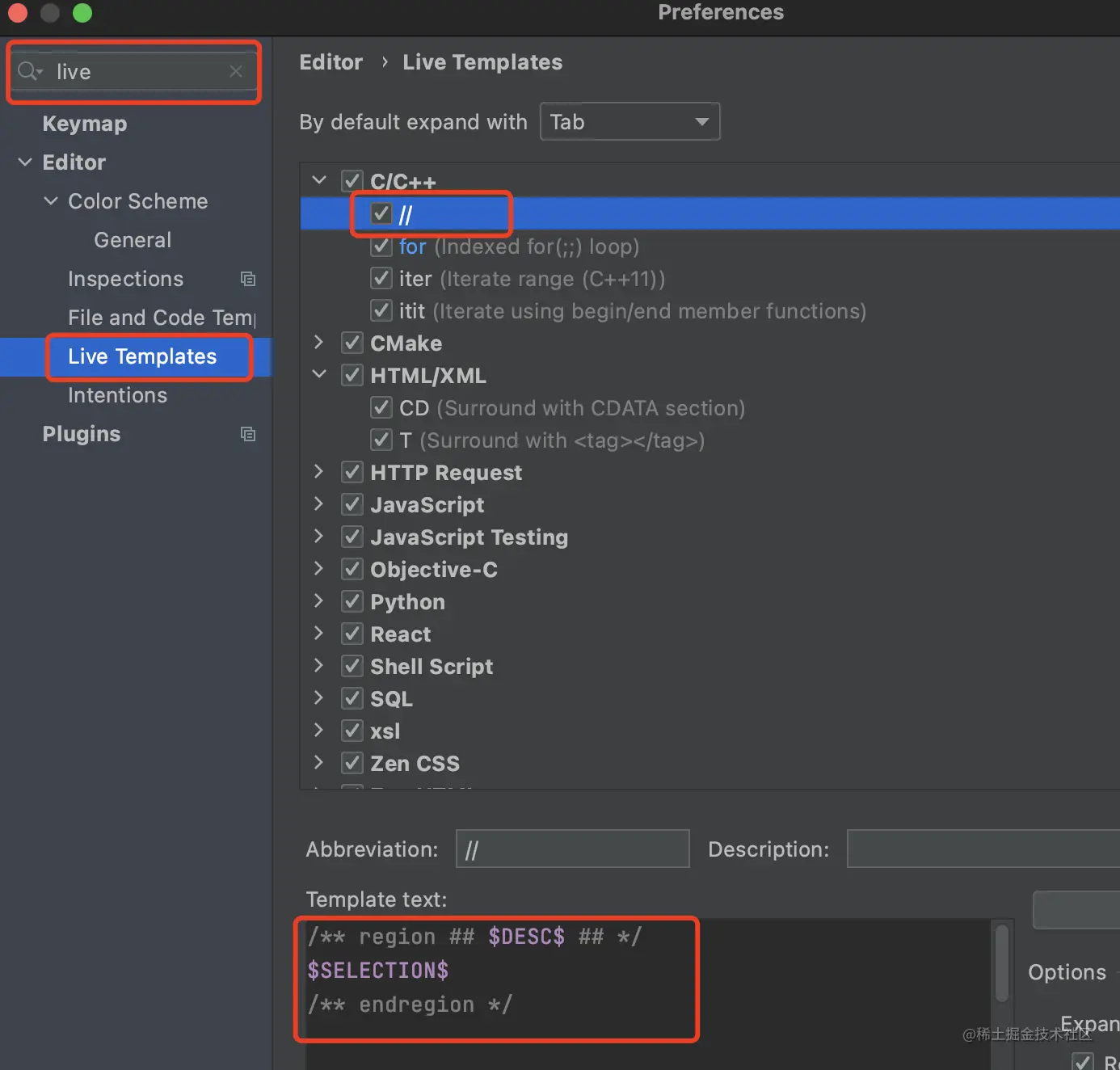The height and width of the screenshot is (1070, 1120).
Task: Open the Intentions settings page
Action: (117, 395)
